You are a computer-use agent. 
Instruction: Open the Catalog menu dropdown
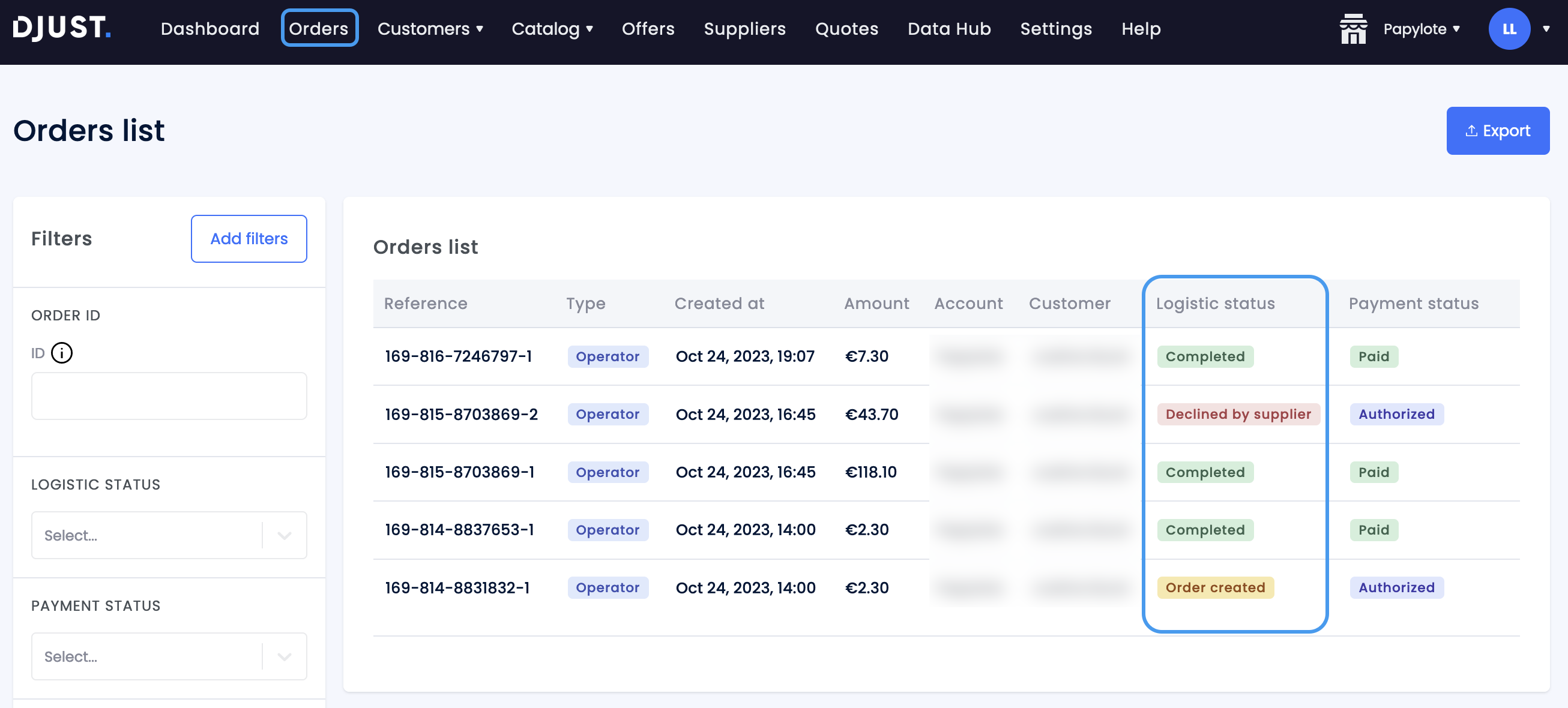pyautogui.click(x=552, y=29)
